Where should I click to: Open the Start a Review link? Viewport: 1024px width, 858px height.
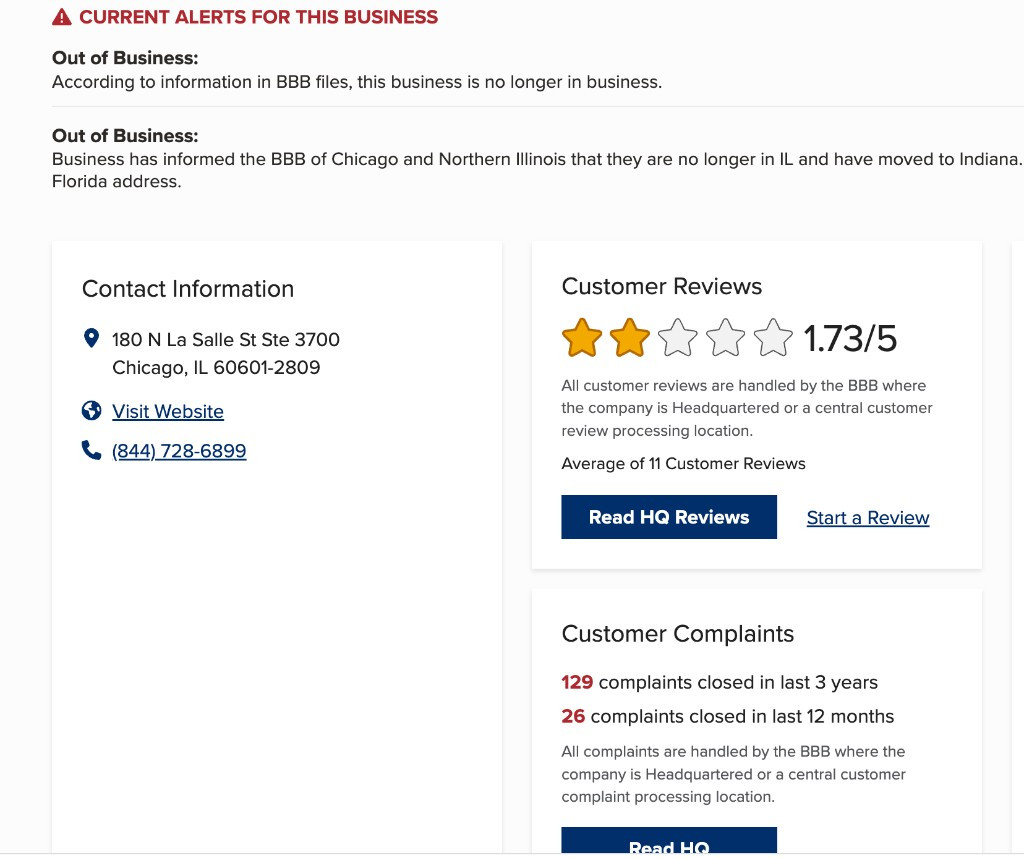[x=868, y=518]
